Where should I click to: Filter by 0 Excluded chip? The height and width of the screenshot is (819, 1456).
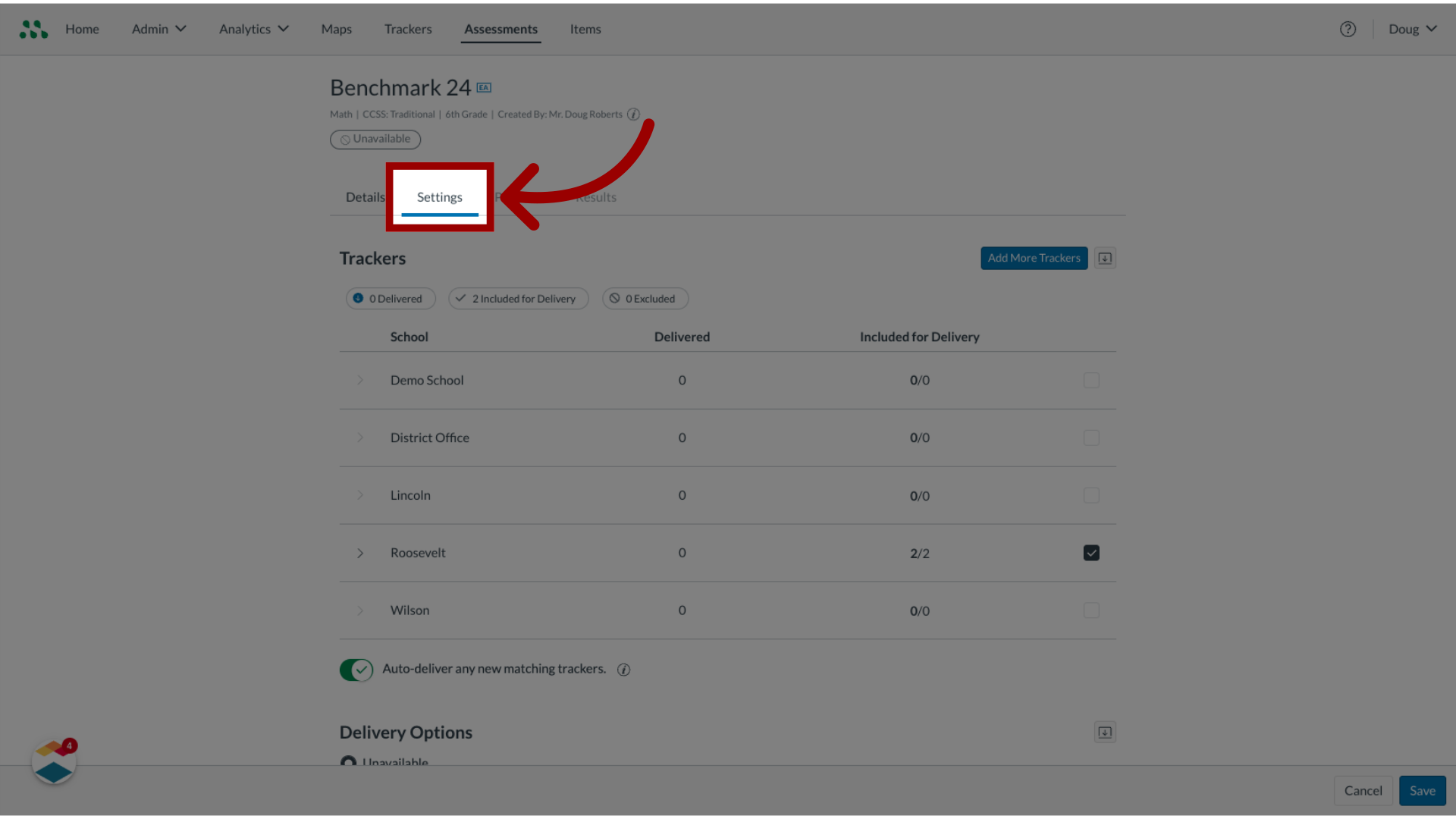pyautogui.click(x=645, y=299)
